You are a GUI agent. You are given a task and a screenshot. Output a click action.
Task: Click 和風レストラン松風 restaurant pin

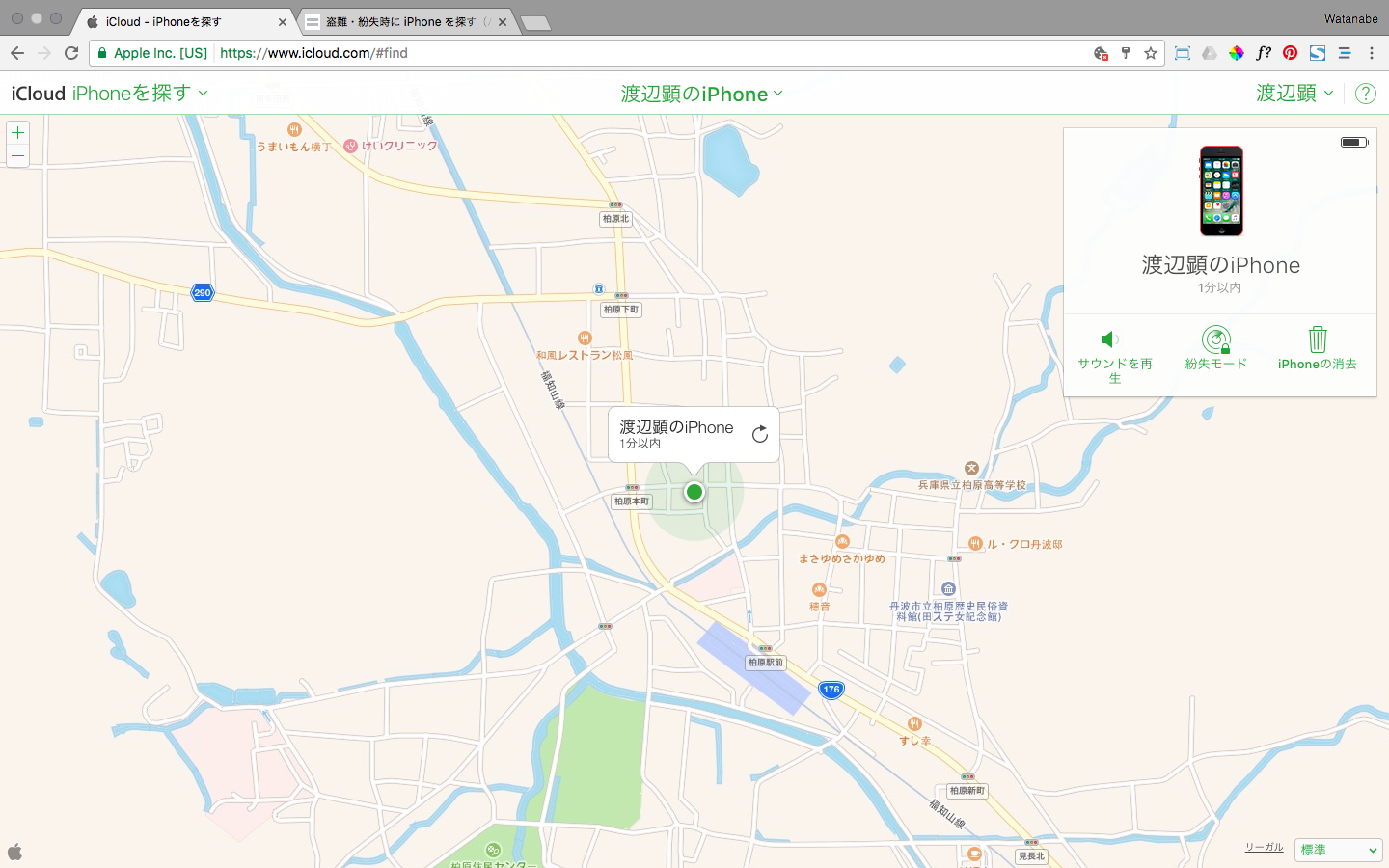click(x=585, y=338)
